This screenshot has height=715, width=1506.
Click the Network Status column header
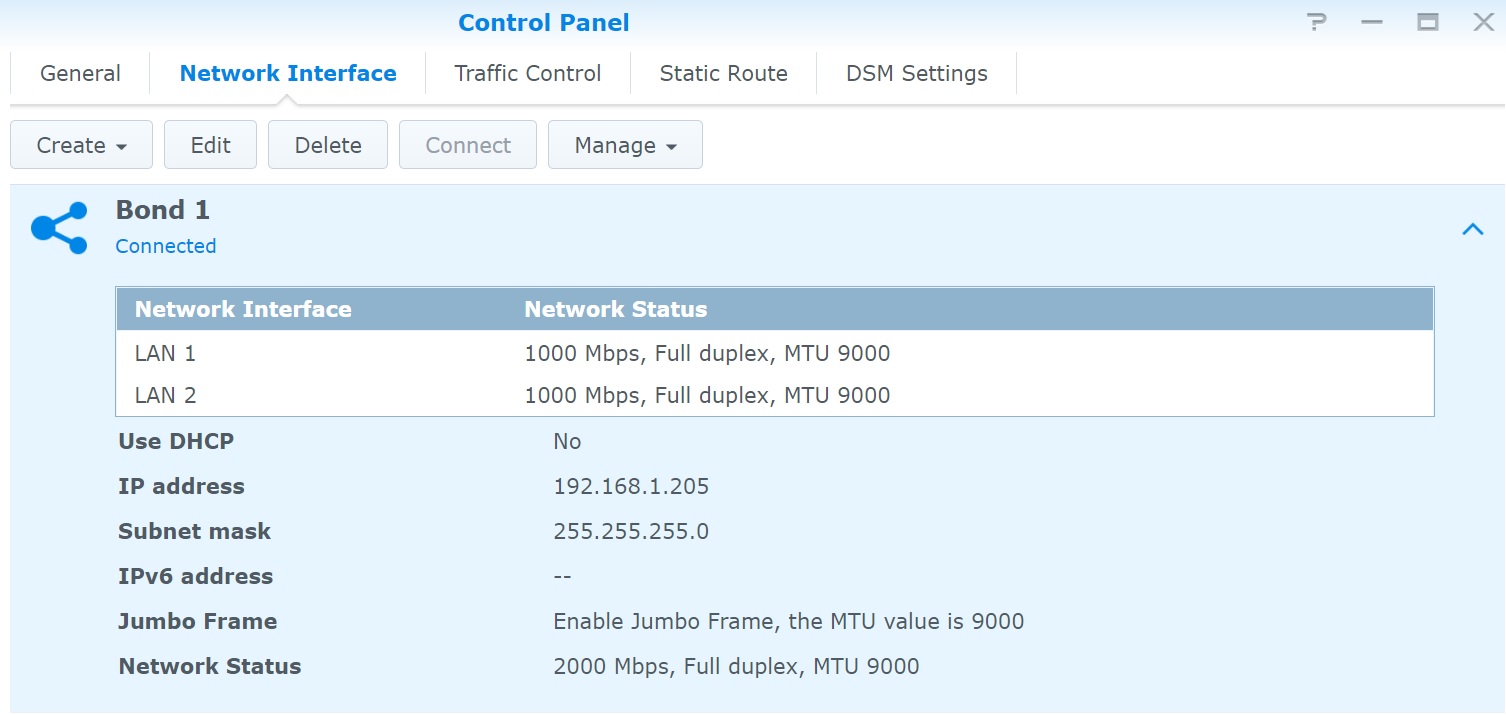pos(615,309)
